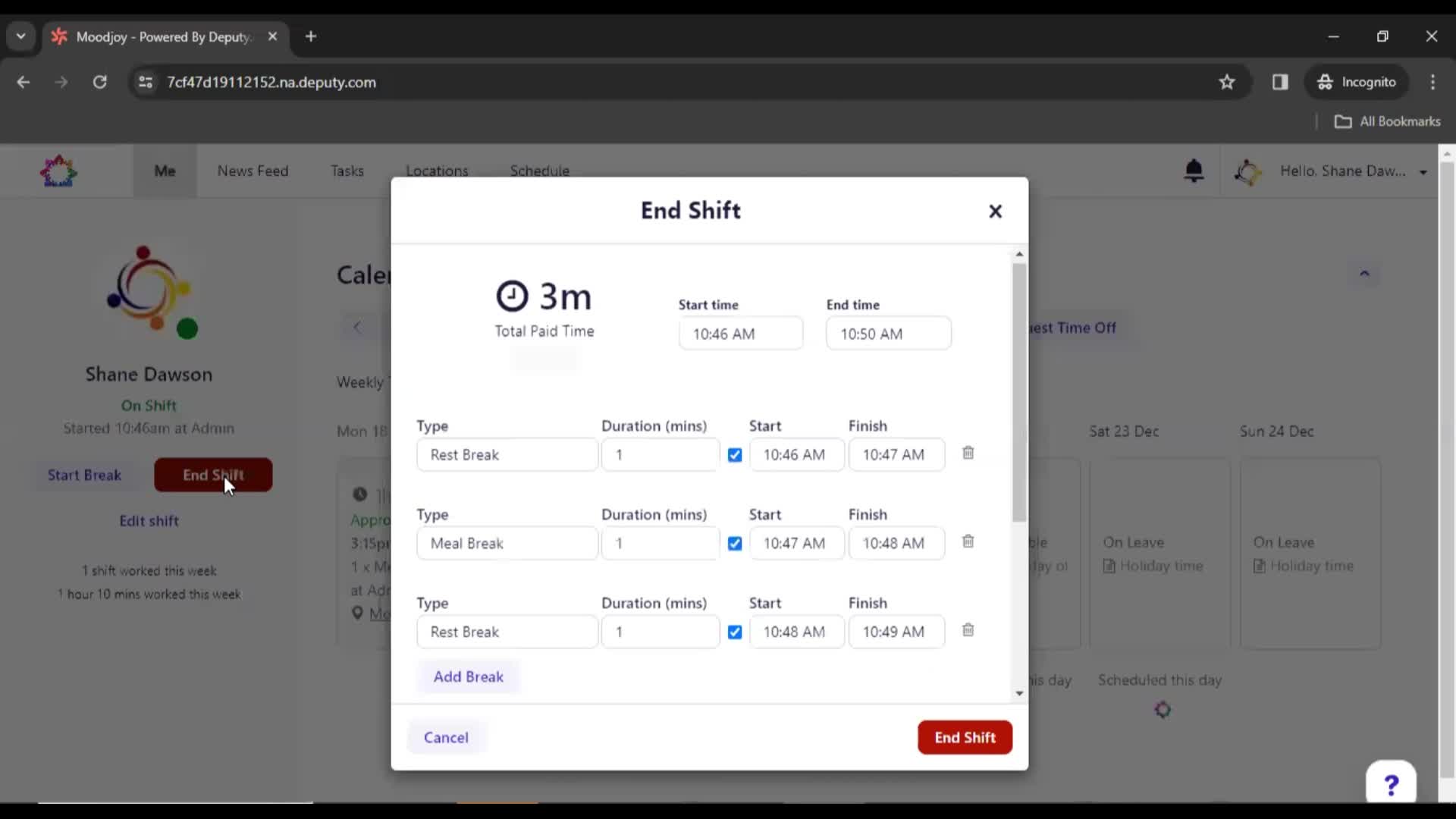The height and width of the screenshot is (819, 1456).
Task: Open the News Feed tab
Action: pos(253,171)
